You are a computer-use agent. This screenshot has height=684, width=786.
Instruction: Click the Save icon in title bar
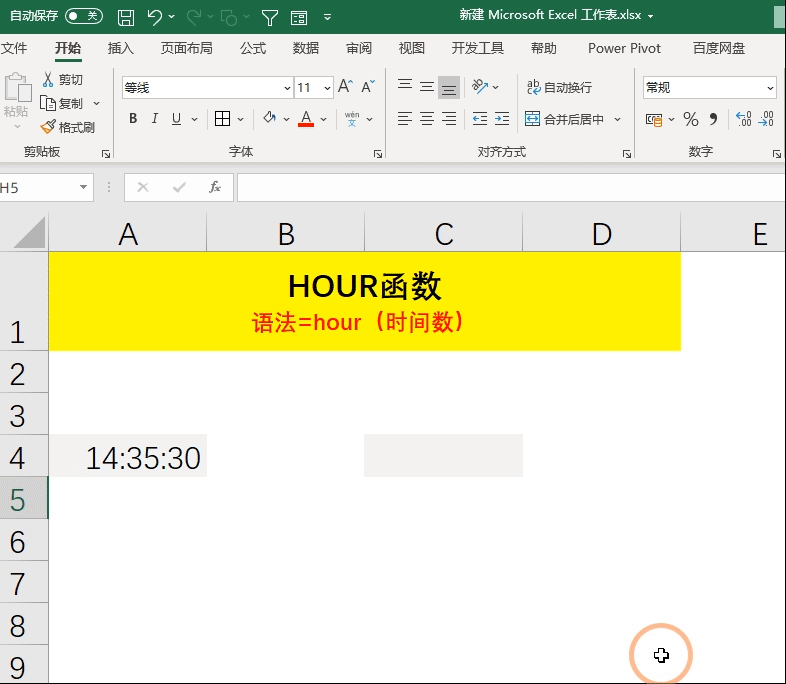pyautogui.click(x=126, y=18)
